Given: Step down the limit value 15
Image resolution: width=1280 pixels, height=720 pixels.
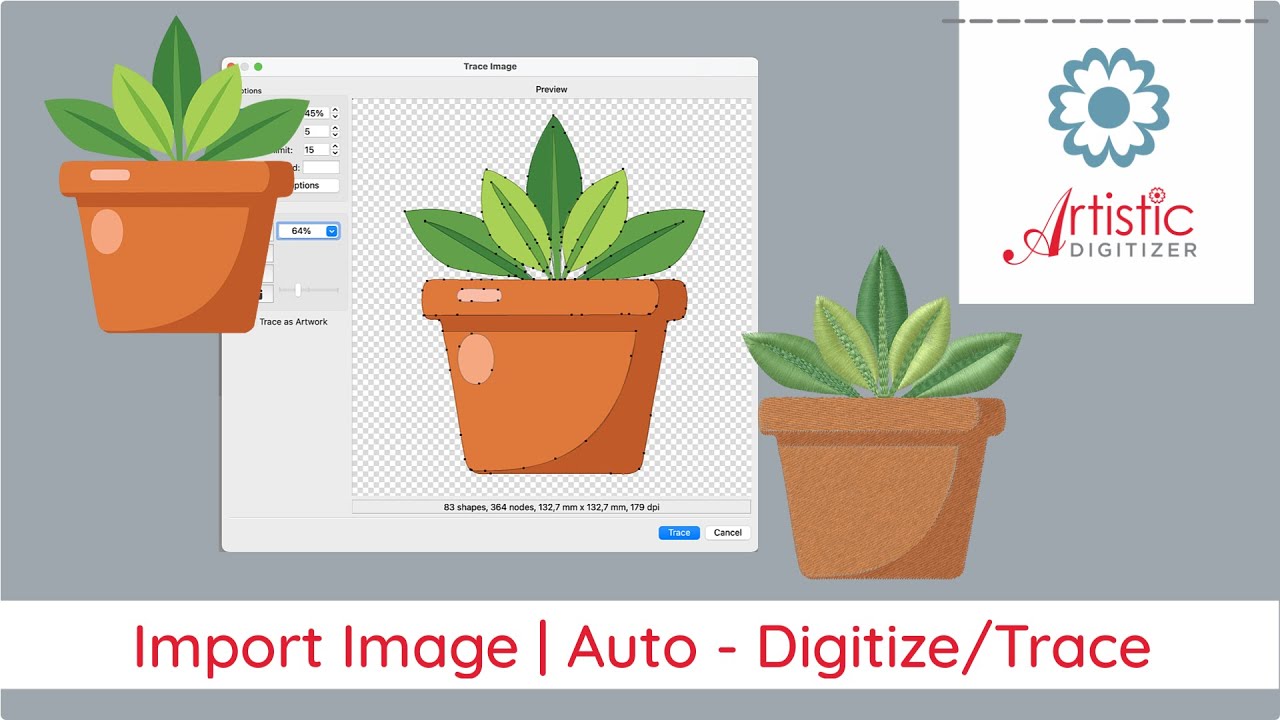Looking at the screenshot, I should click(x=335, y=153).
